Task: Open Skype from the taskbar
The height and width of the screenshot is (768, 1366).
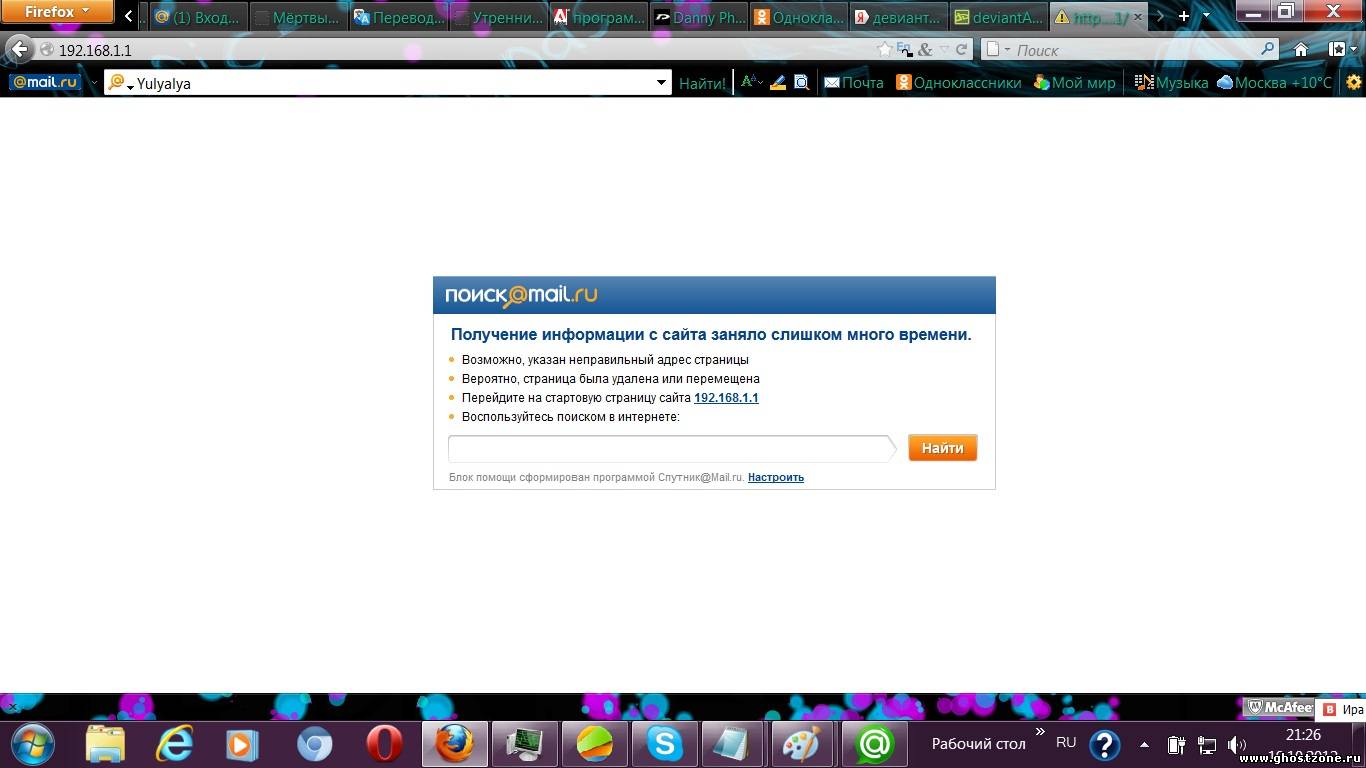Action: coord(664,745)
